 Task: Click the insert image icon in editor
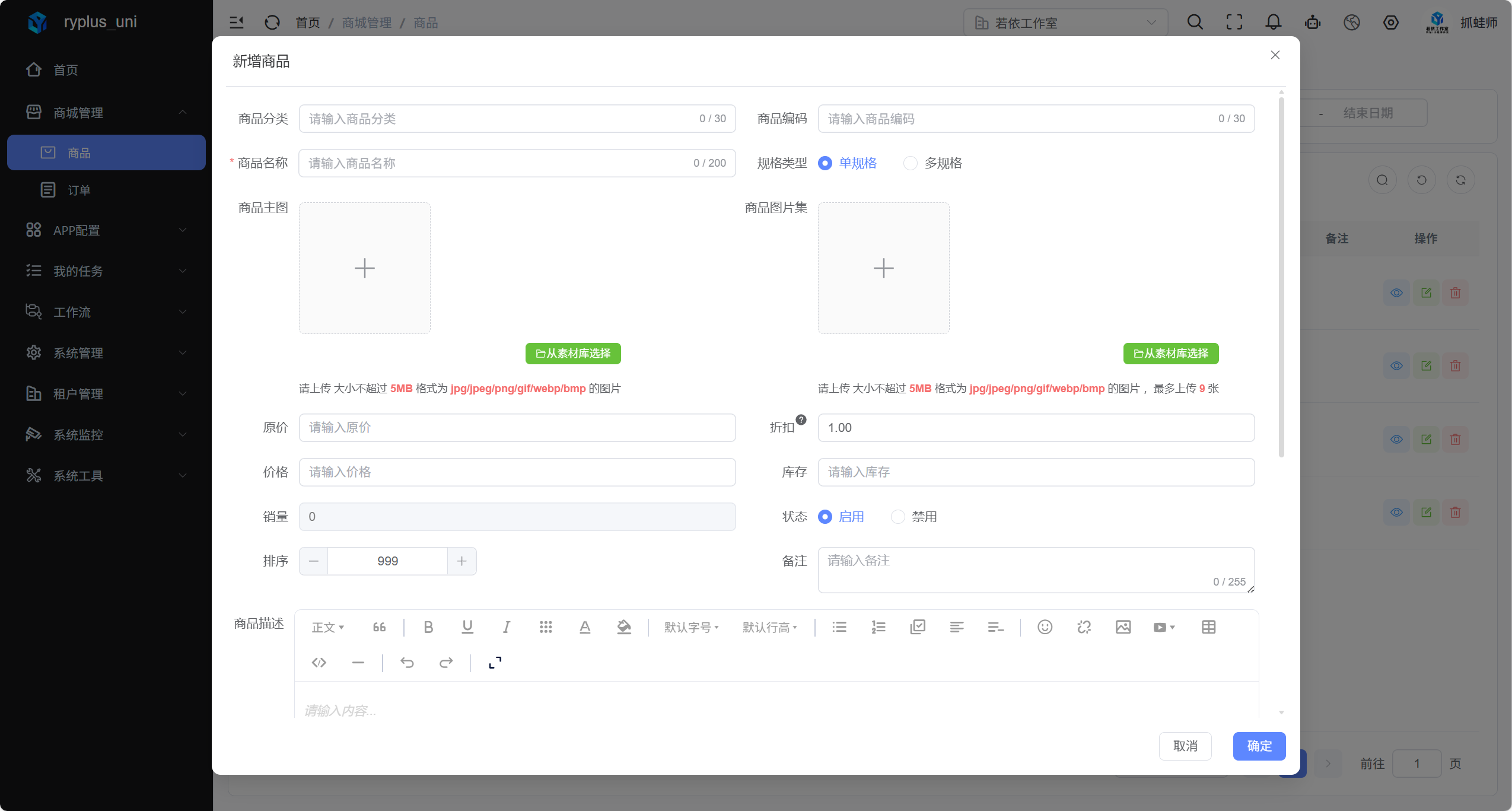1123,627
